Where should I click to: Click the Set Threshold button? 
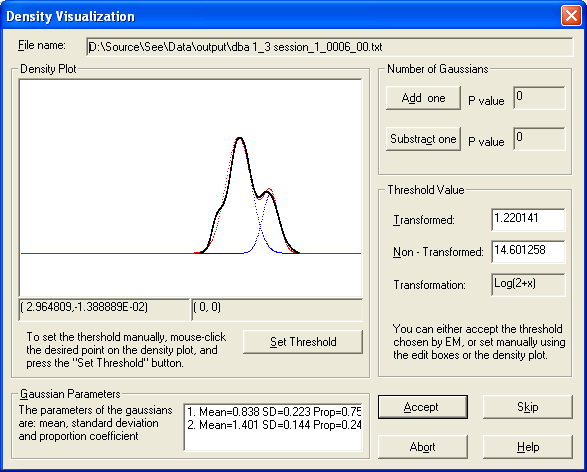click(x=303, y=342)
